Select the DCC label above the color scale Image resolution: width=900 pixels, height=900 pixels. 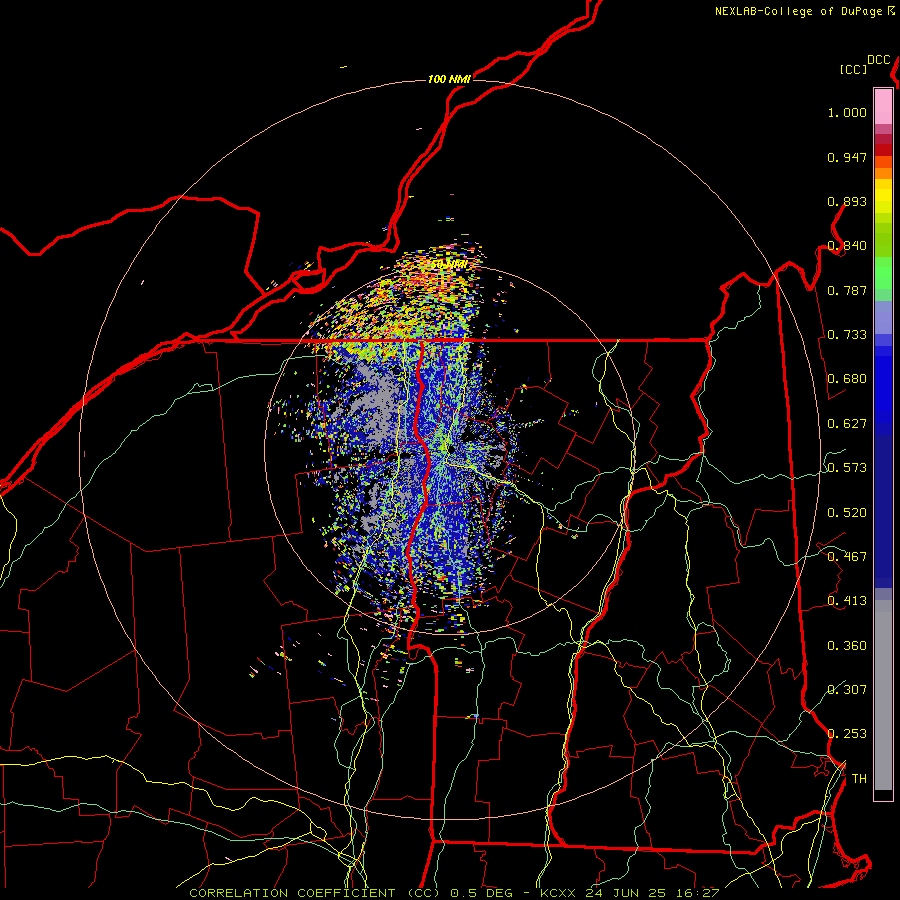click(x=878, y=60)
